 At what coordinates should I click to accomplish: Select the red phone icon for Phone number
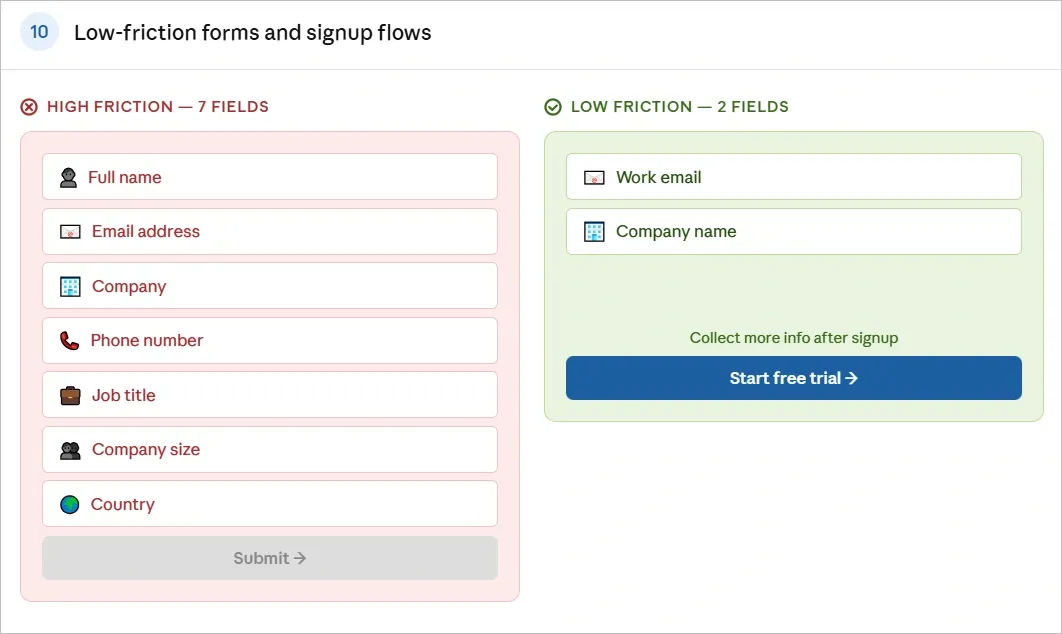[x=68, y=340]
